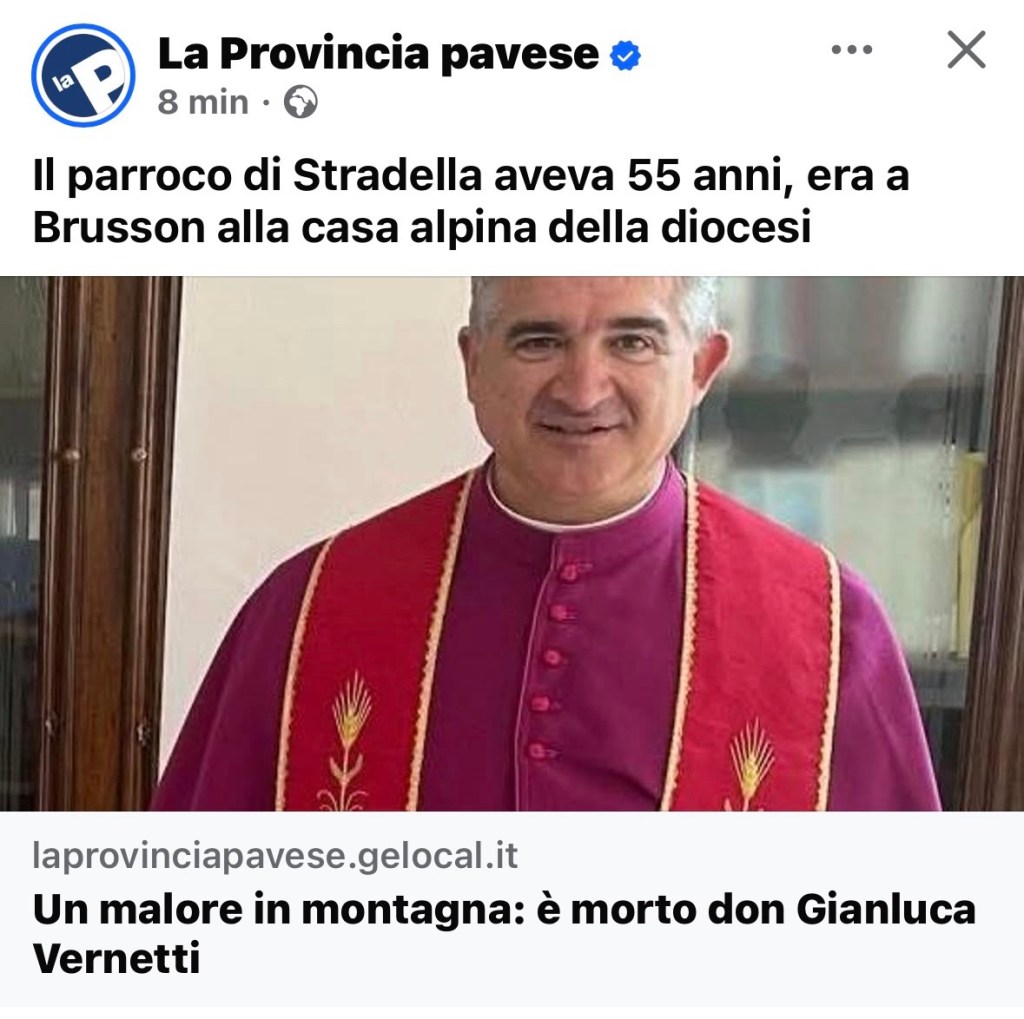Open the three-dot post options menu
The image size is (1024, 1019).
click(x=852, y=50)
